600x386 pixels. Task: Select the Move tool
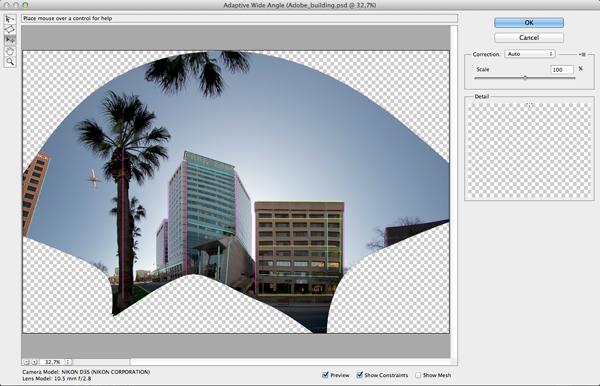[10, 40]
